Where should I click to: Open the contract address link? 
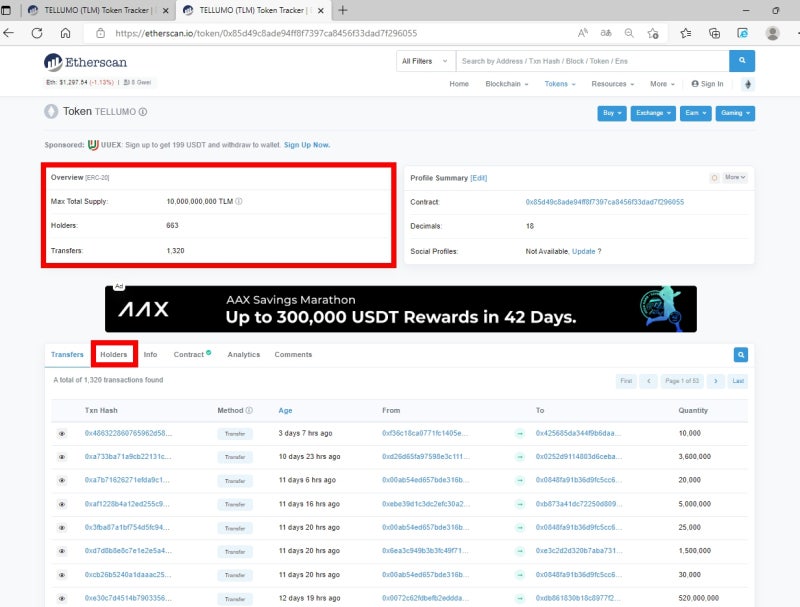(605, 202)
